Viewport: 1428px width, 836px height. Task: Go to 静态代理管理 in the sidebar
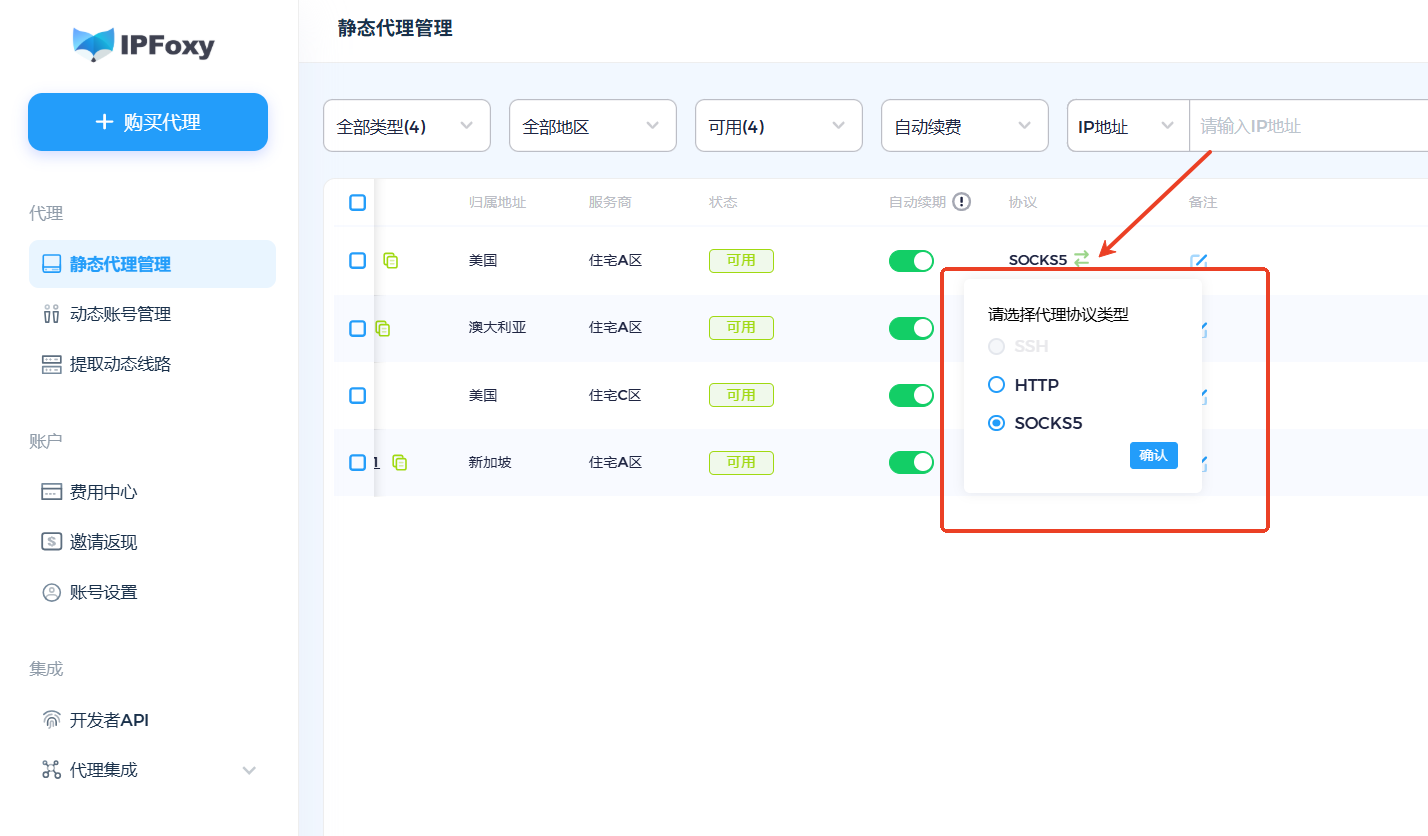click(x=152, y=264)
